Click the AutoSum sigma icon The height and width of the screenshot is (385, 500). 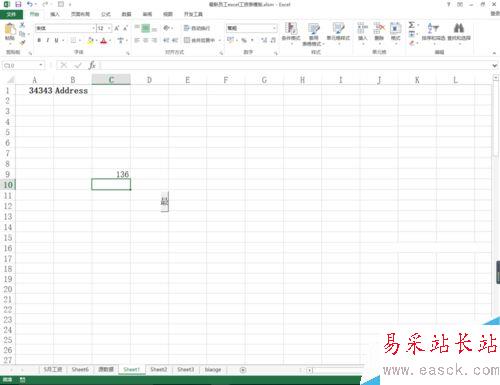pos(412,25)
